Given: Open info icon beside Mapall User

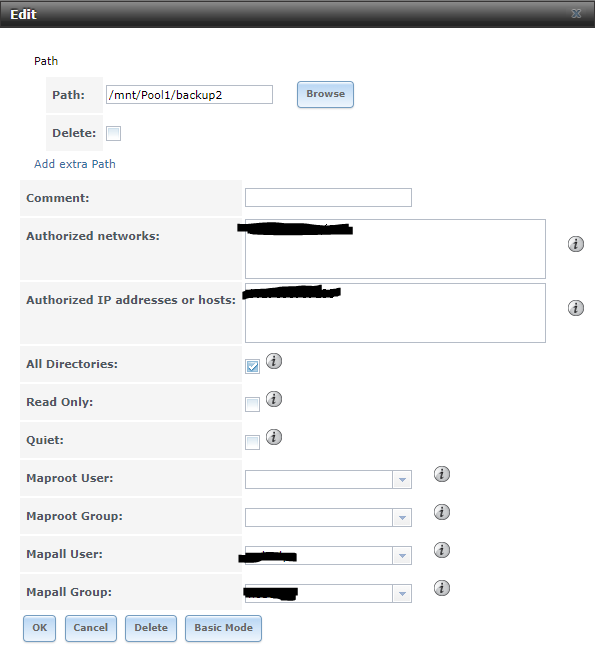Looking at the screenshot, I should 442,550.
